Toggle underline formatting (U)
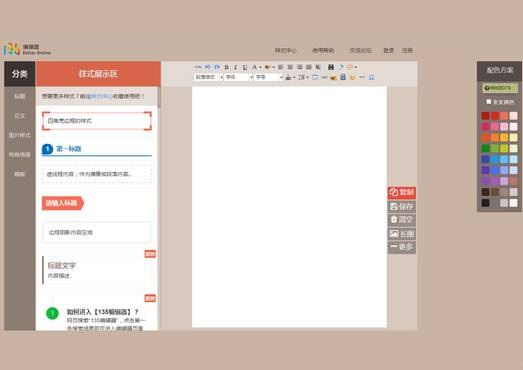 pos(245,67)
